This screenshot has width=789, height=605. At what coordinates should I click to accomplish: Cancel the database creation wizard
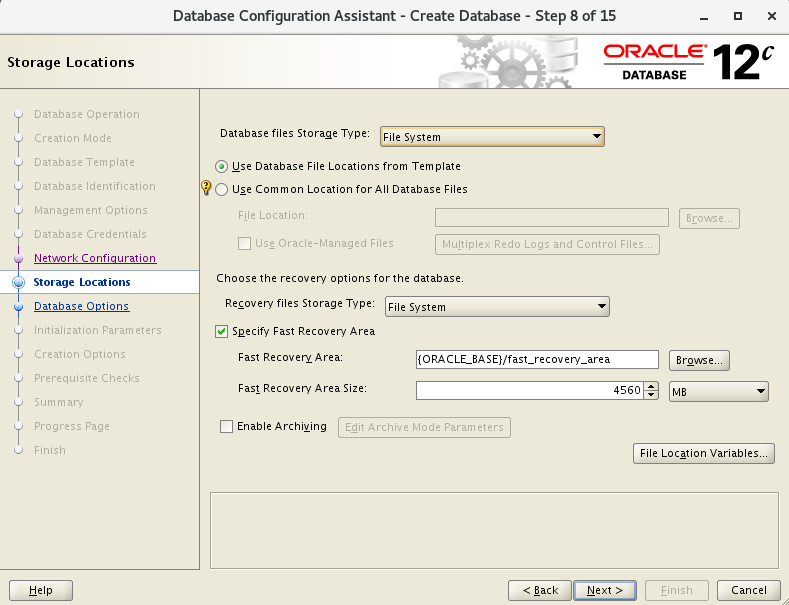(x=749, y=590)
